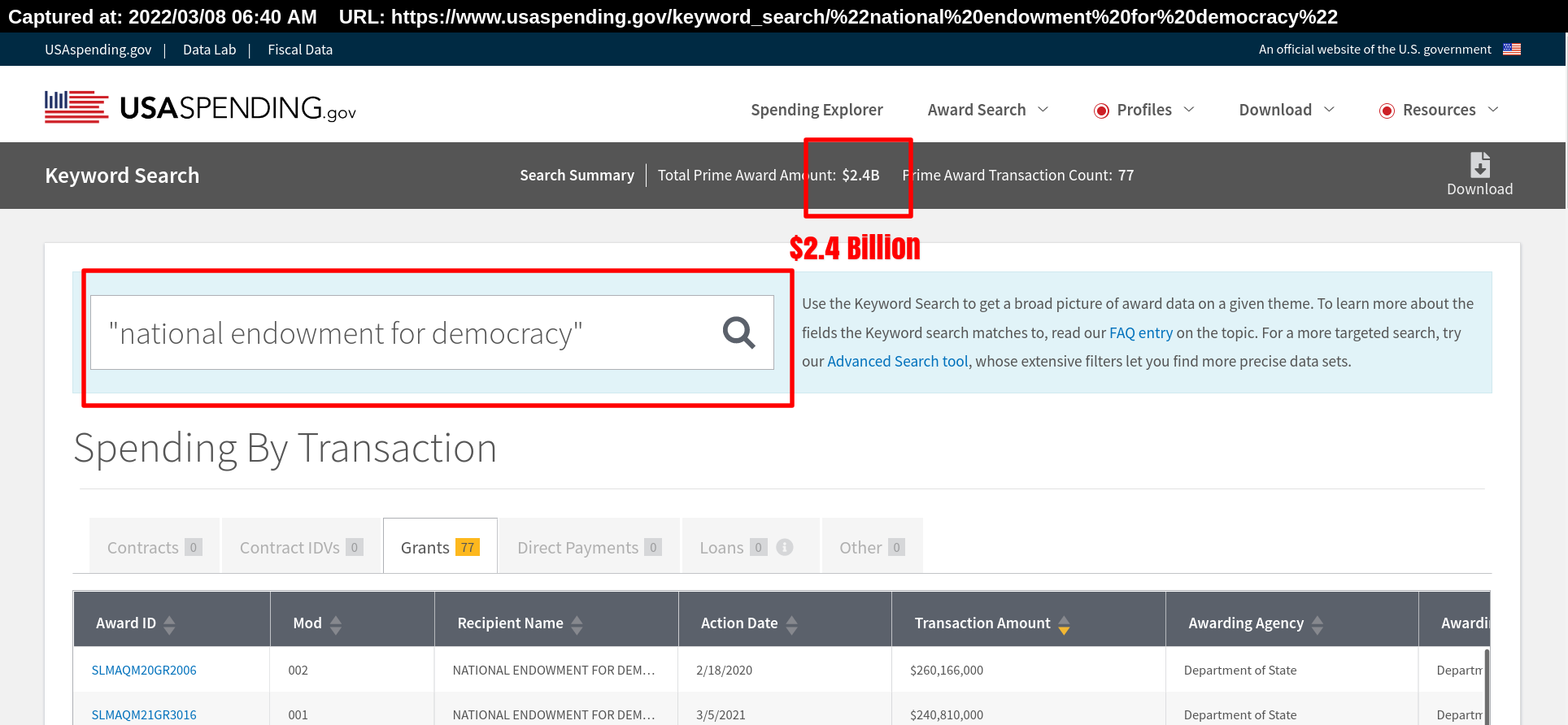
Task: Expand the Profiles menu chevron
Action: [x=1189, y=109]
